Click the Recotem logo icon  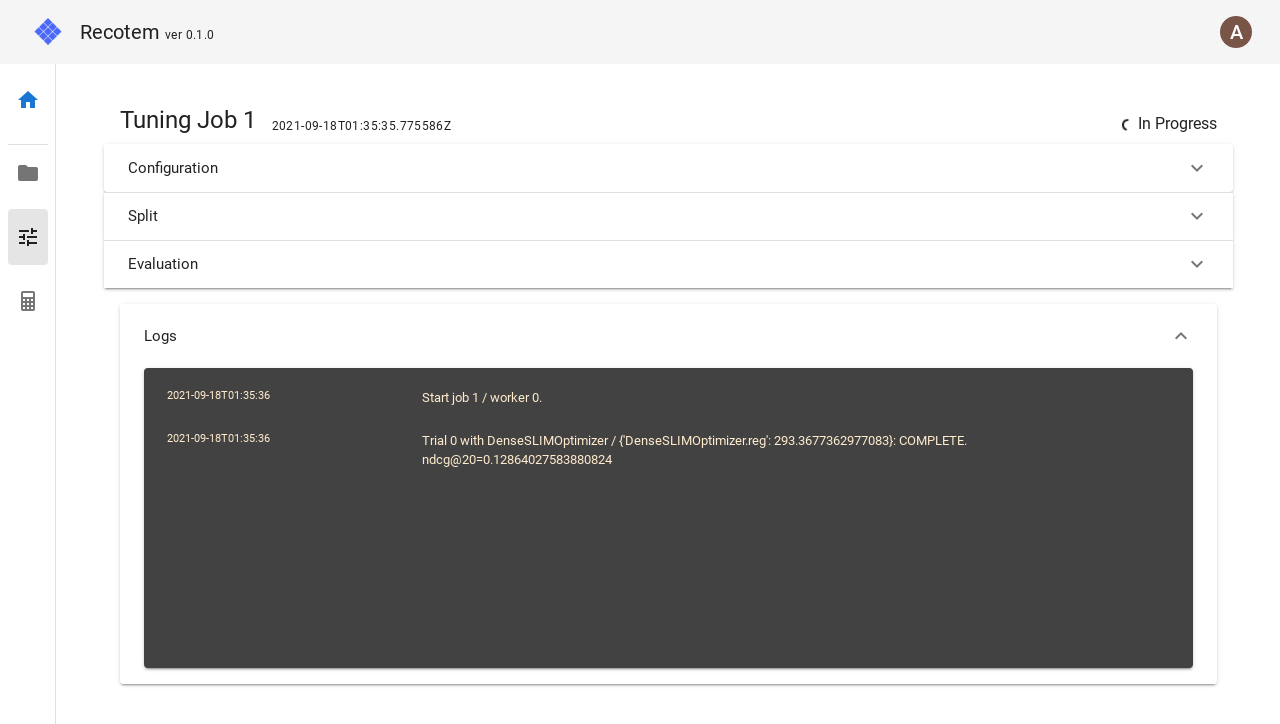pos(48,32)
